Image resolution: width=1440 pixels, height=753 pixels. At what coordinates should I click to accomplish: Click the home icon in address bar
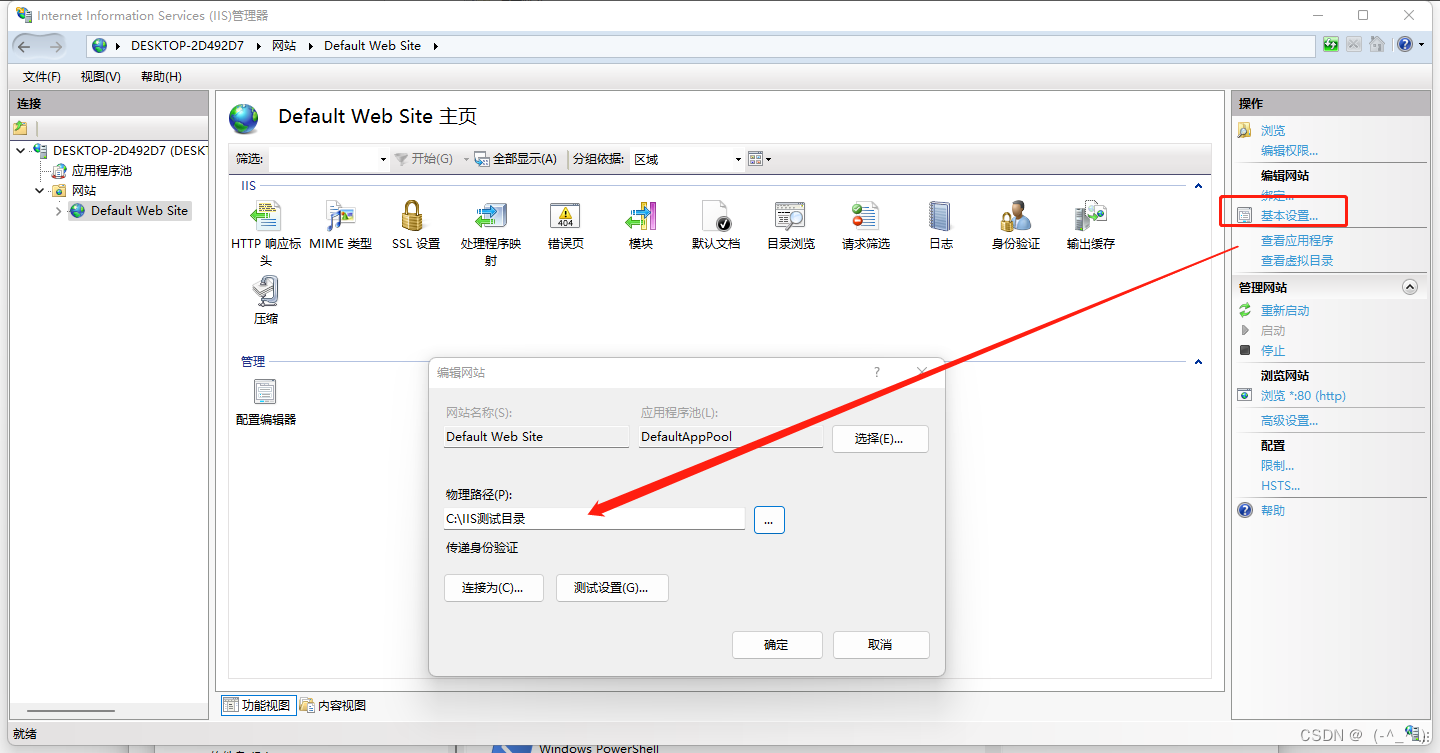pyautogui.click(x=1377, y=45)
